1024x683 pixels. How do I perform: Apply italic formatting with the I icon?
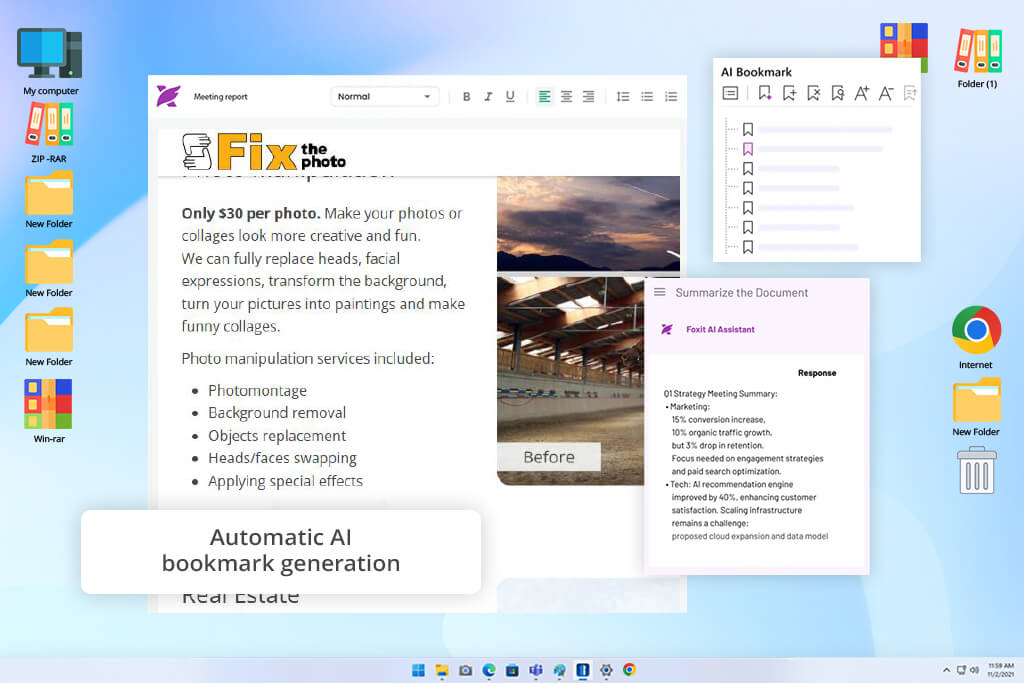(x=488, y=97)
